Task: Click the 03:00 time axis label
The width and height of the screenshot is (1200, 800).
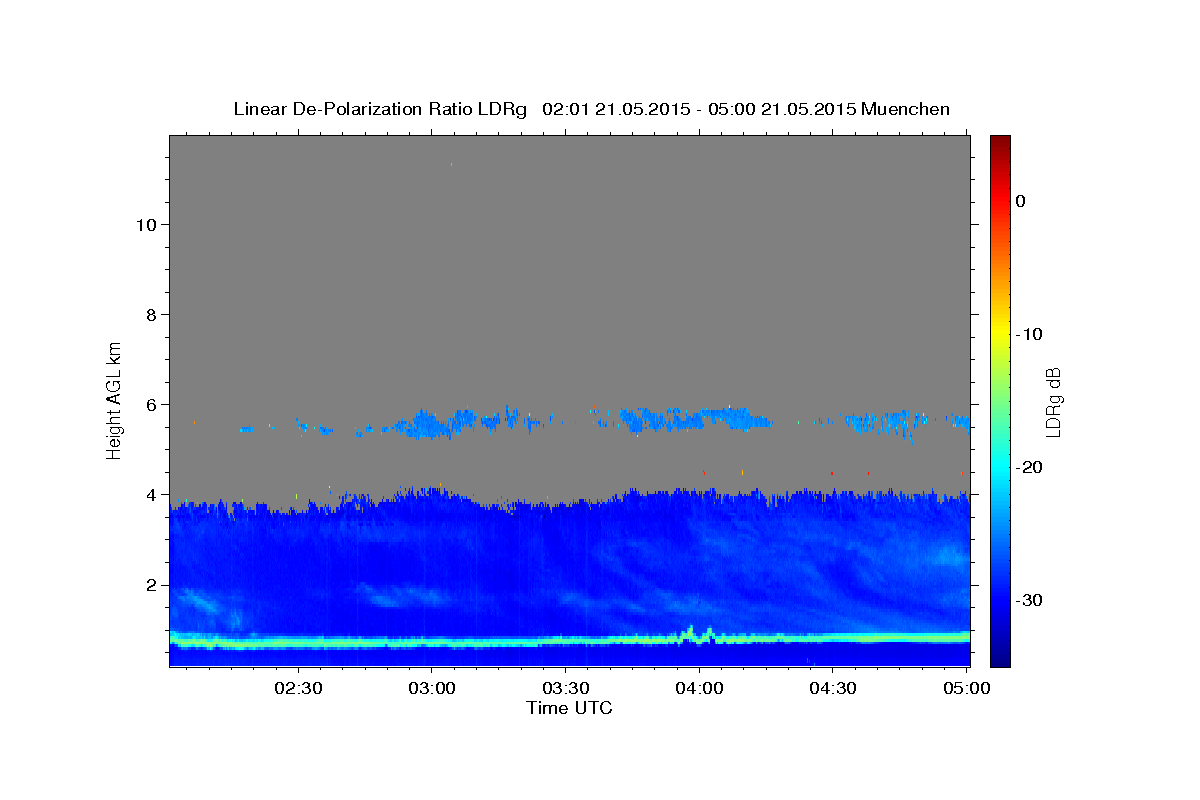Action: [x=432, y=688]
